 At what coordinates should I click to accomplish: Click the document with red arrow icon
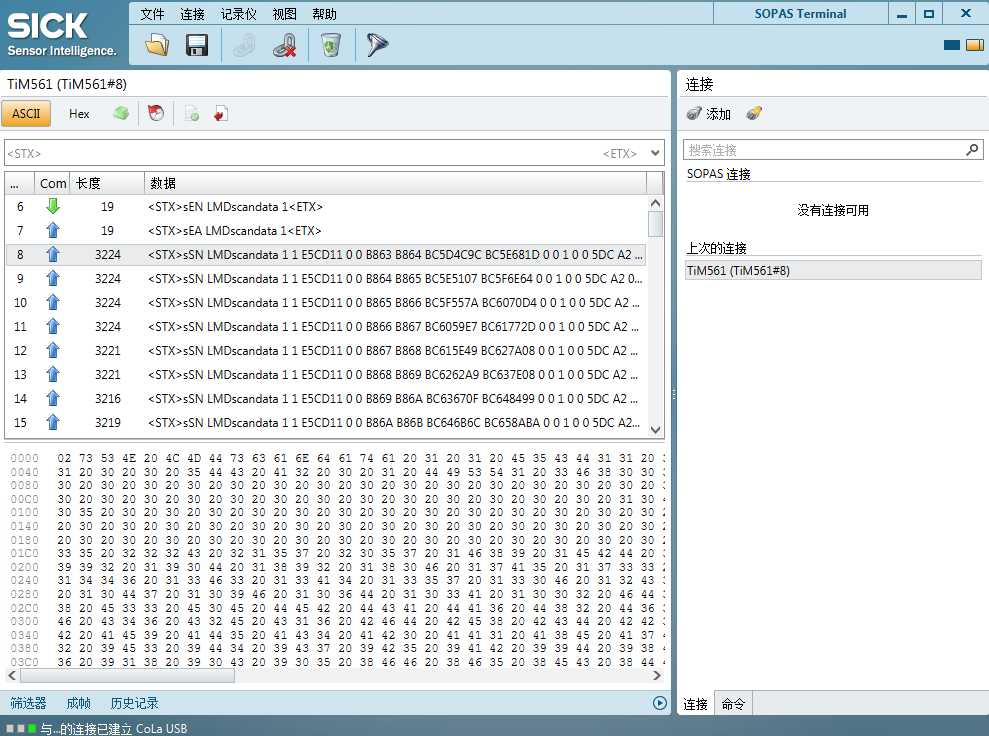[220, 114]
